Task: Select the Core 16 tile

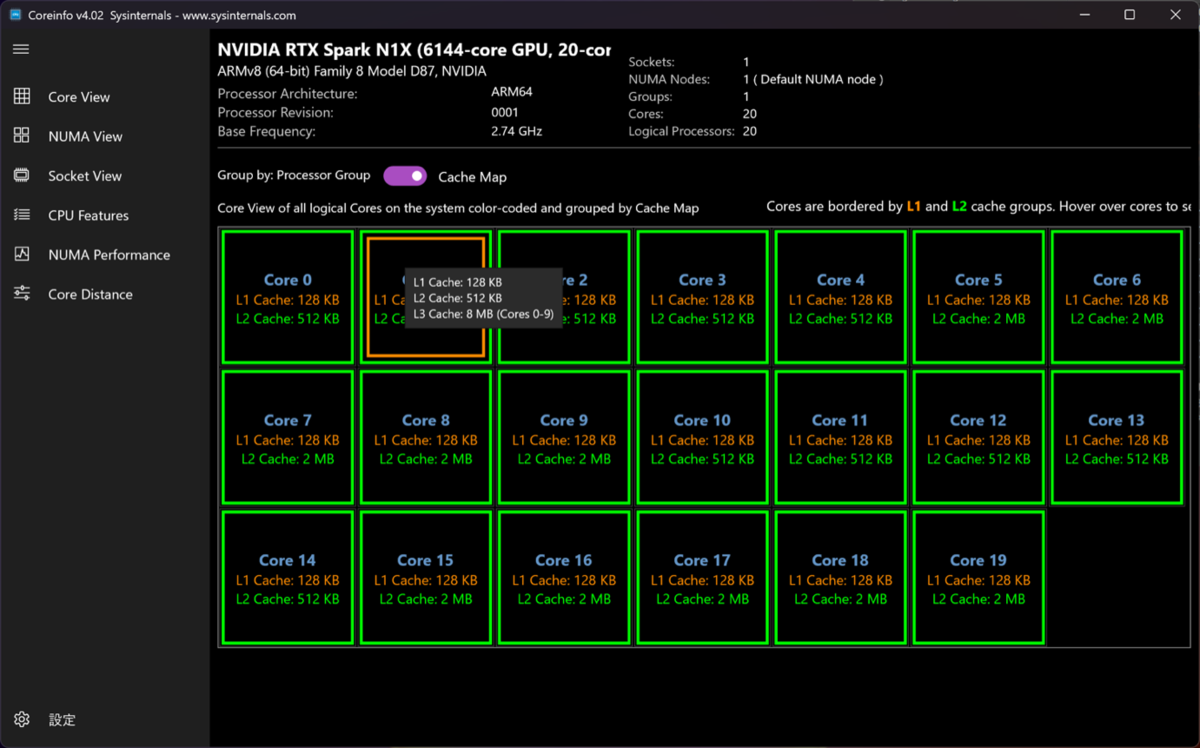Action: click(564, 577)
